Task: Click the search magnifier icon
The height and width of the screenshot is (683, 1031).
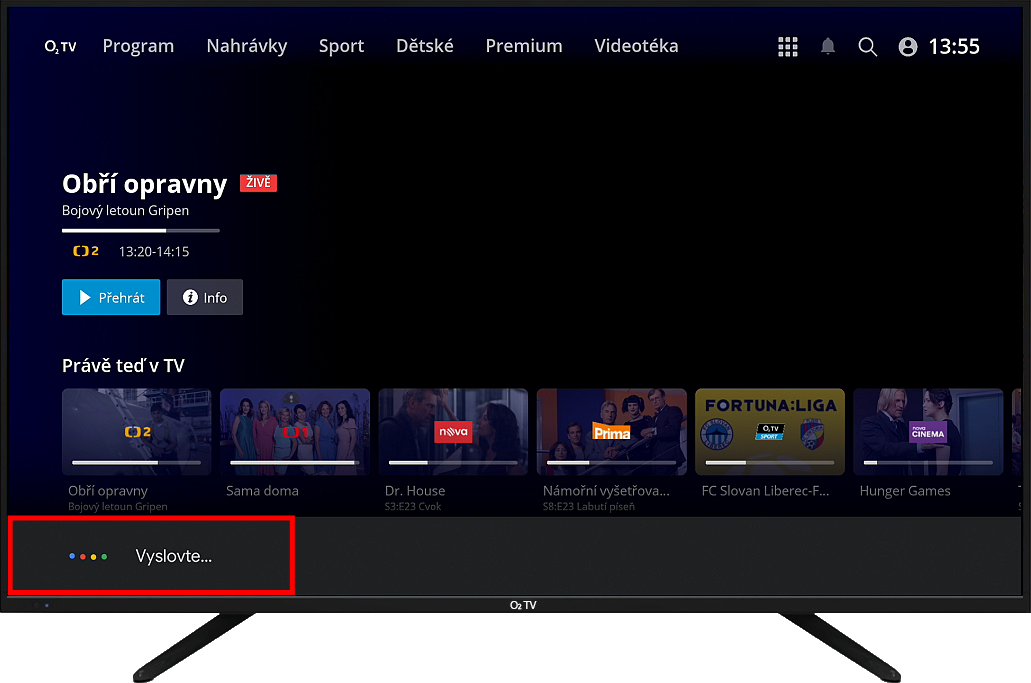Action: pos(868,47)
